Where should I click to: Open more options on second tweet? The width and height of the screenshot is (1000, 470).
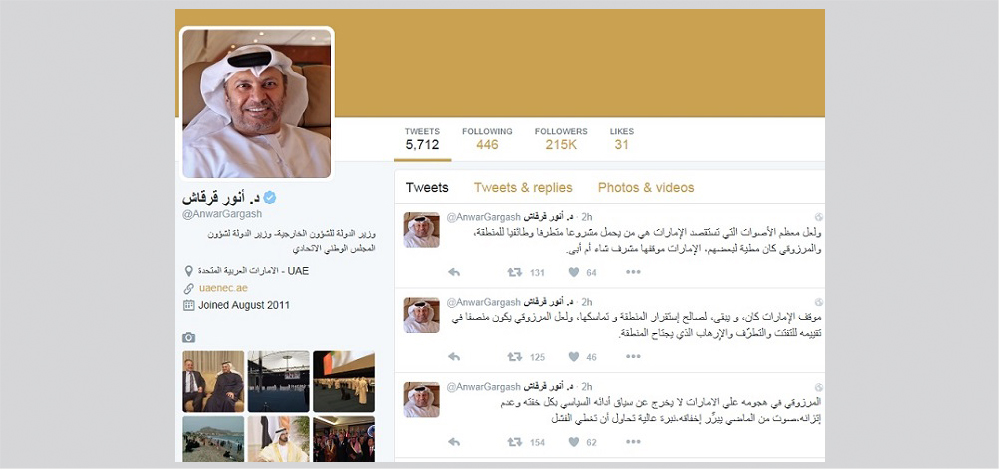click(x=633, y=357)
